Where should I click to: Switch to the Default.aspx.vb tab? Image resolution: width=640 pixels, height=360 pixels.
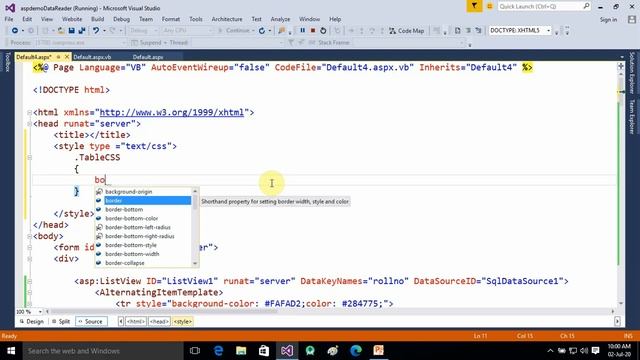(92, 57)
